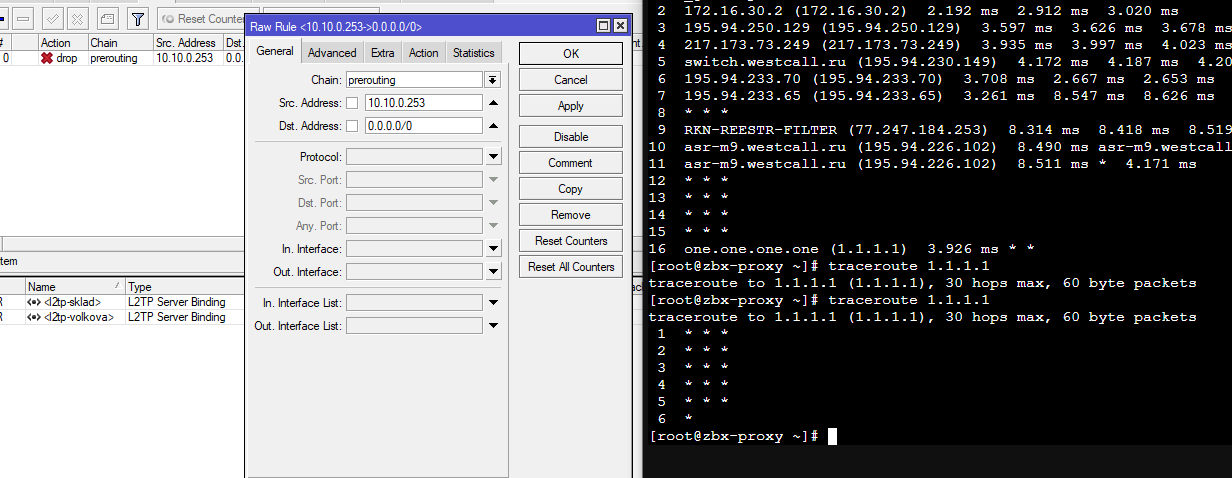Click the Disable button

click(x=570, y=137)
